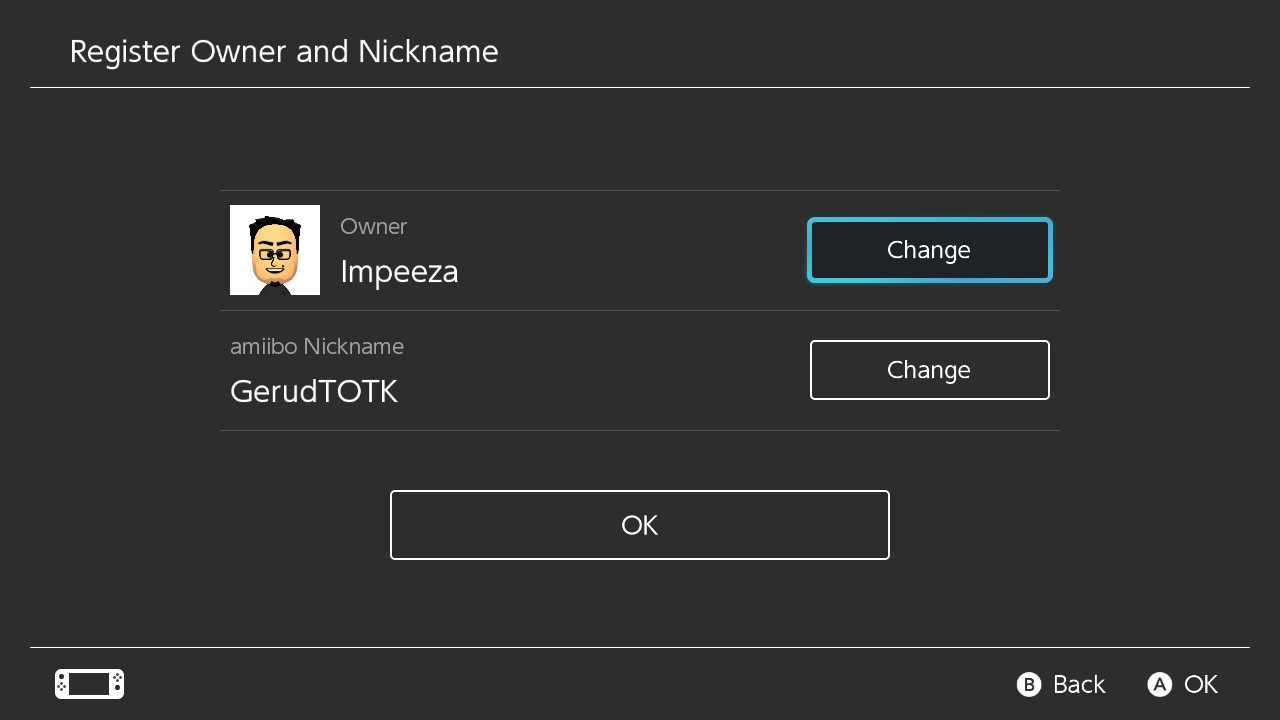Select the circular B glyph in the footer
The height and width of the screenshot is (720, 1280).
[x=1029, y=684]
